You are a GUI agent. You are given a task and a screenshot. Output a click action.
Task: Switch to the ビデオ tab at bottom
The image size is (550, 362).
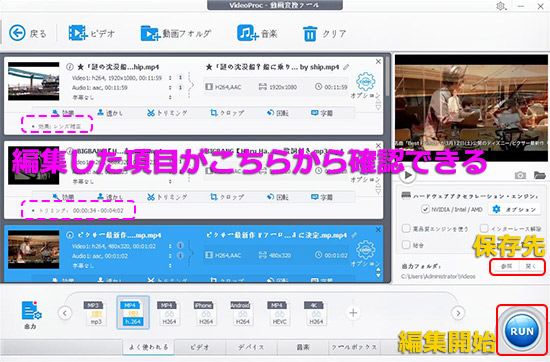[x=200, y=347]
